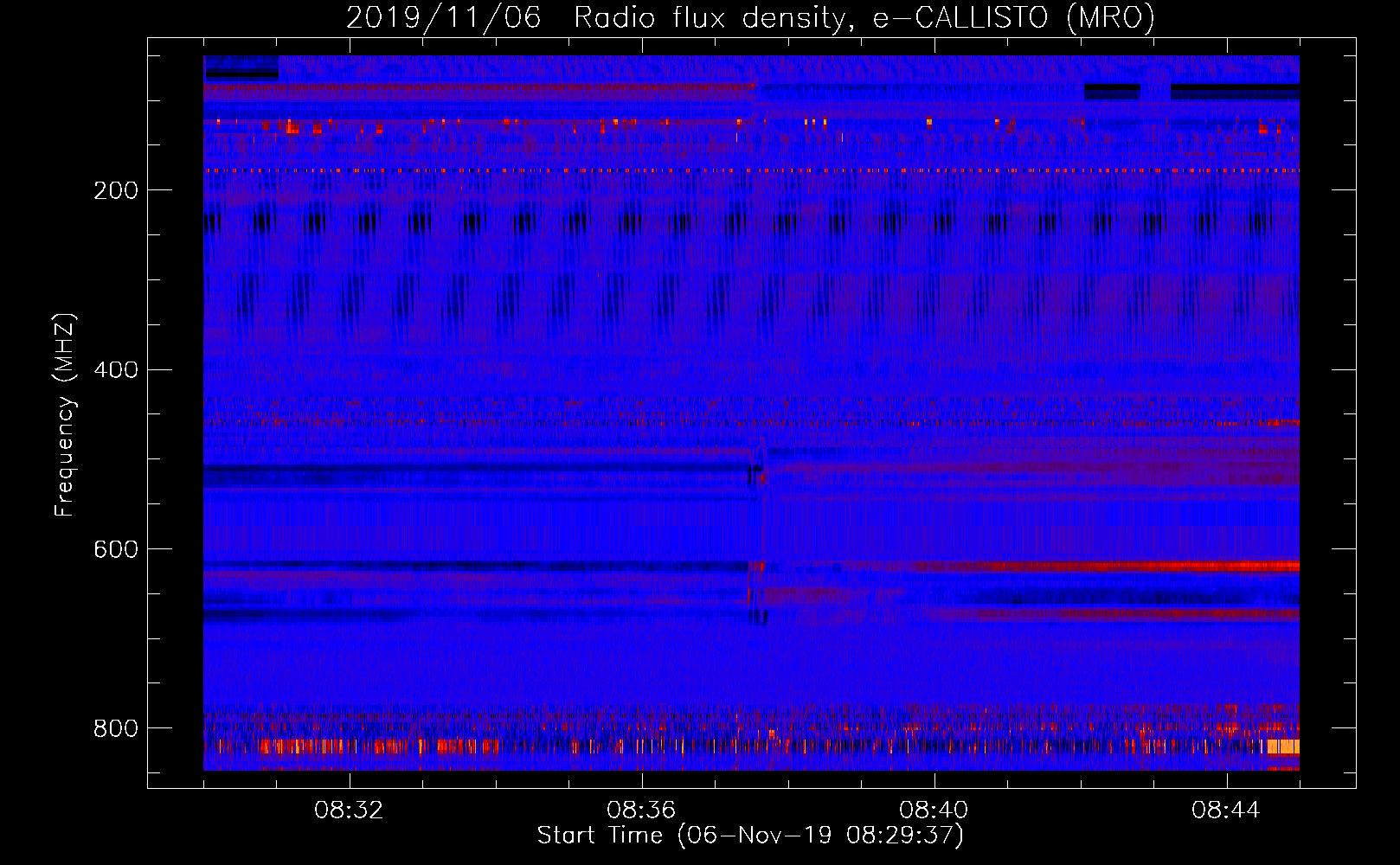Click the 400 frequency tick label
The height and width of the screenshot is (865, 1400).
point(116,370)
